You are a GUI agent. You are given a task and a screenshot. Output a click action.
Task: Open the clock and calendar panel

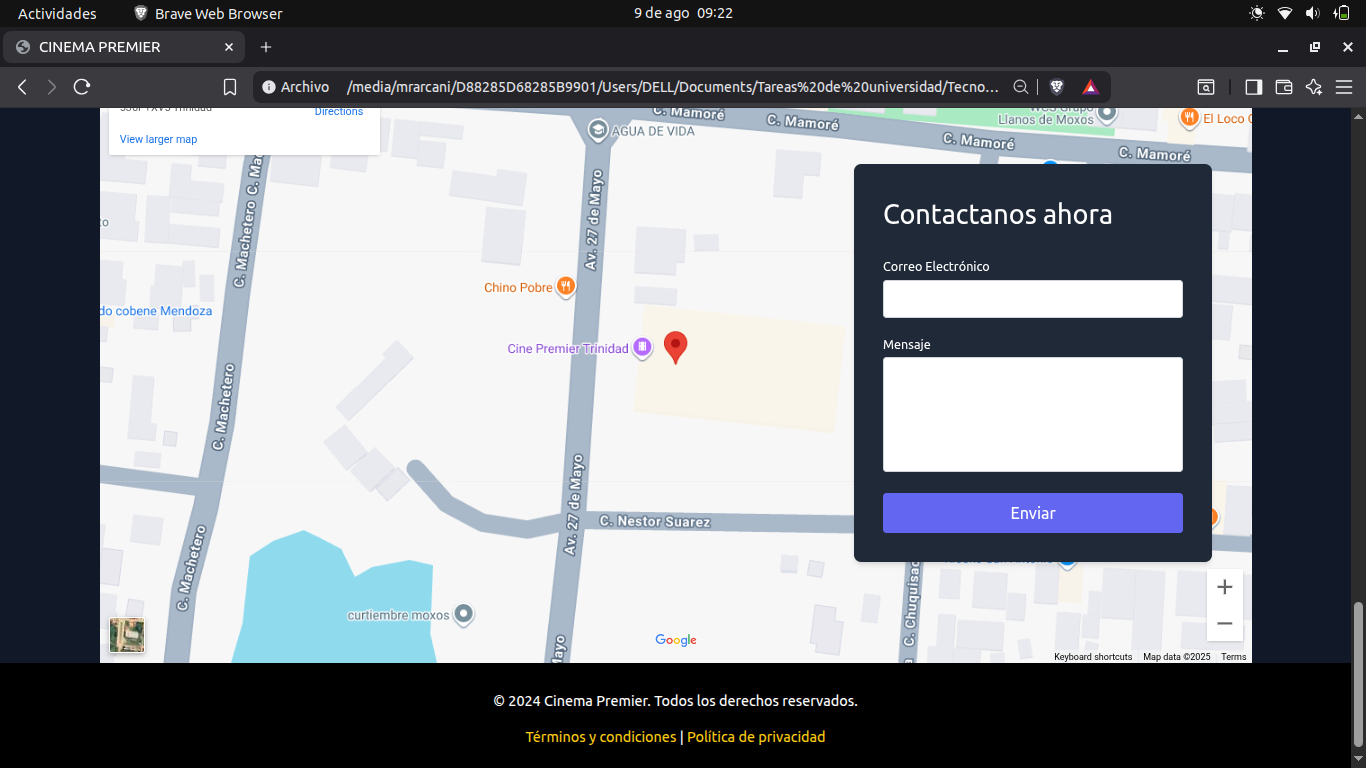(683, 13)
